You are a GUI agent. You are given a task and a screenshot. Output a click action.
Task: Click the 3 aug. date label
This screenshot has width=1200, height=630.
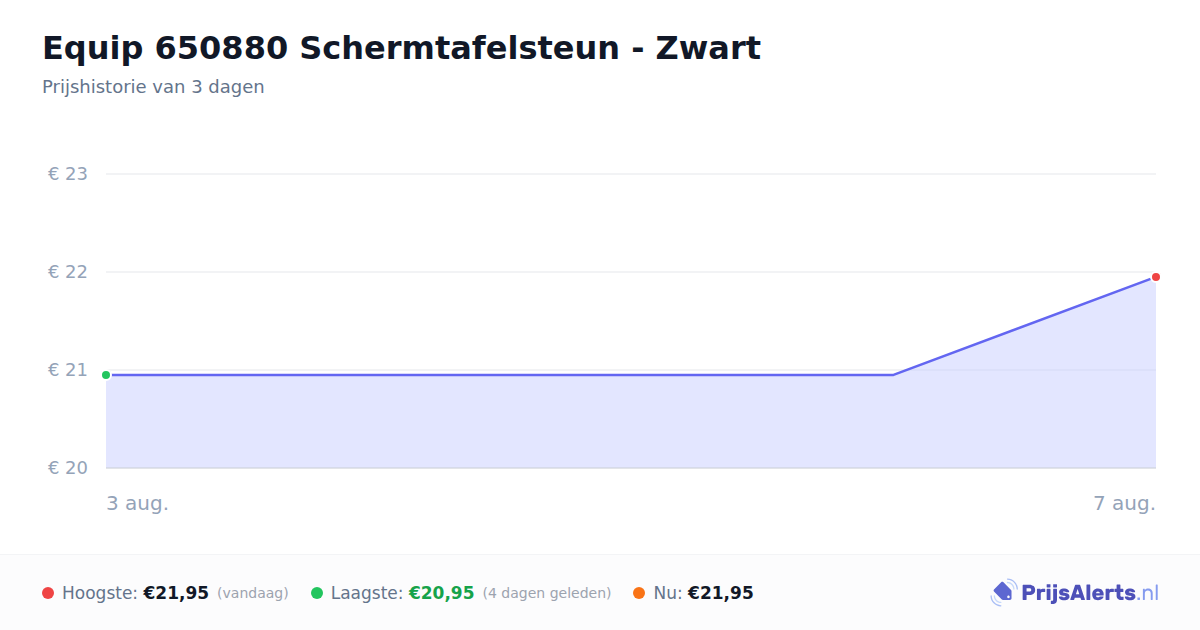[138, 503]
